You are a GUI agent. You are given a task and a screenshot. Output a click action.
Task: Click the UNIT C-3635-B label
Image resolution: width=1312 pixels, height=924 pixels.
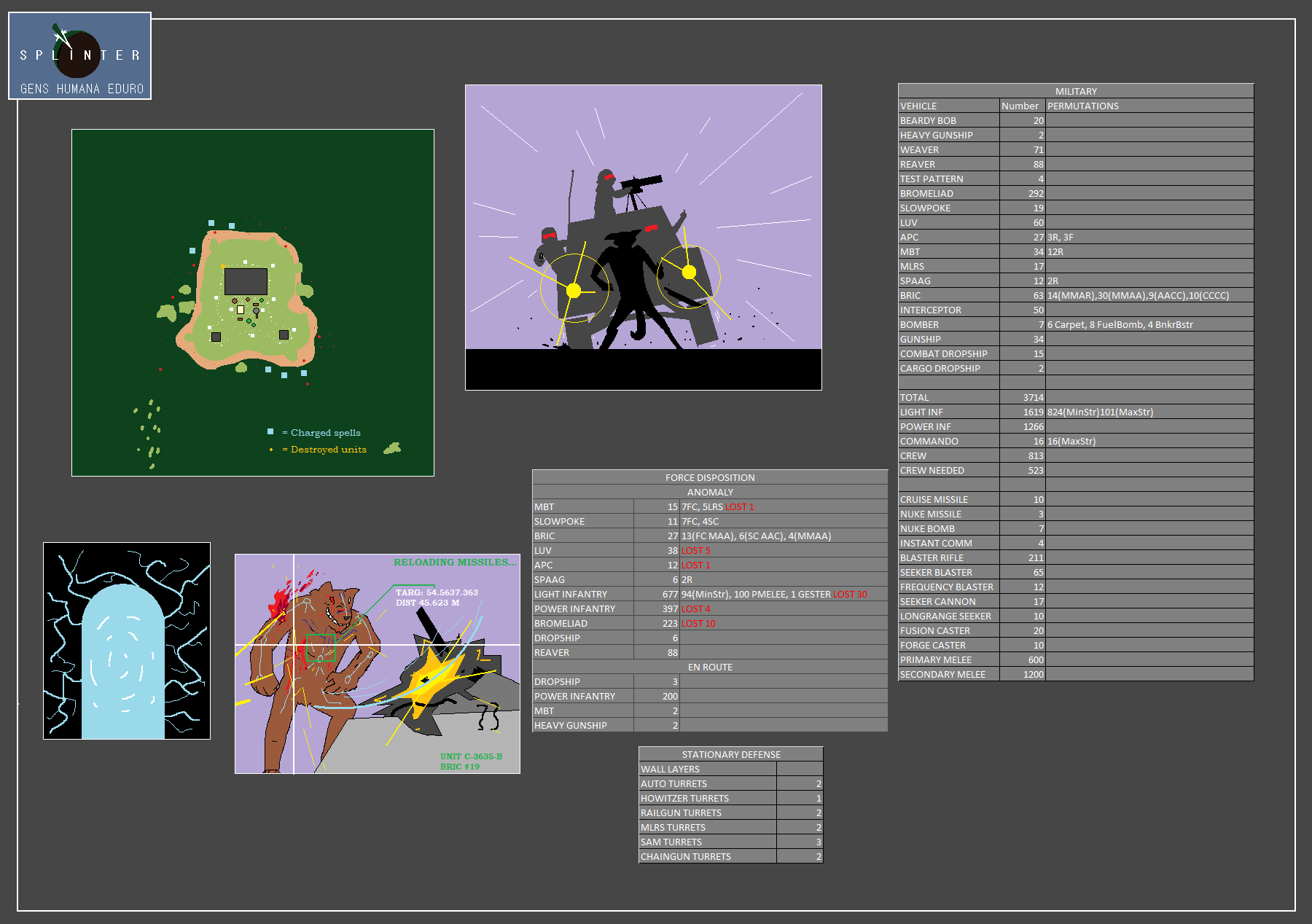coord(471,756)
